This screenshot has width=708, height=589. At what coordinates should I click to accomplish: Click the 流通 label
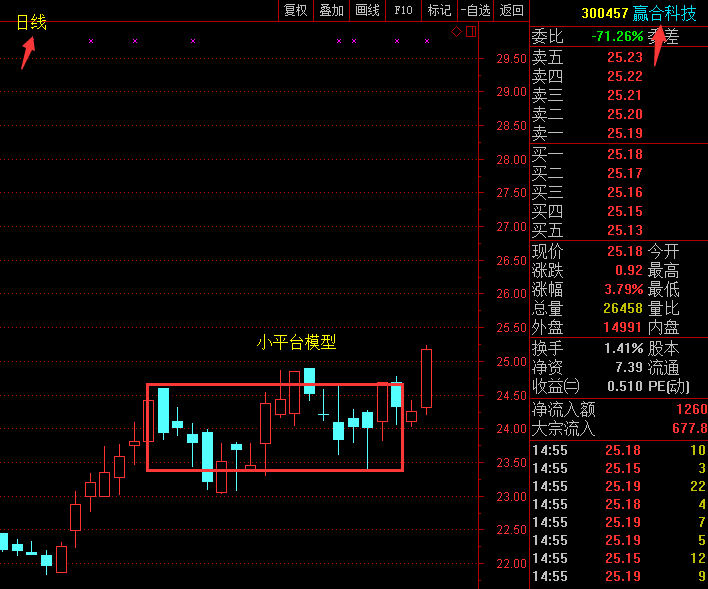pyautogui.click(x=663, y=367)
